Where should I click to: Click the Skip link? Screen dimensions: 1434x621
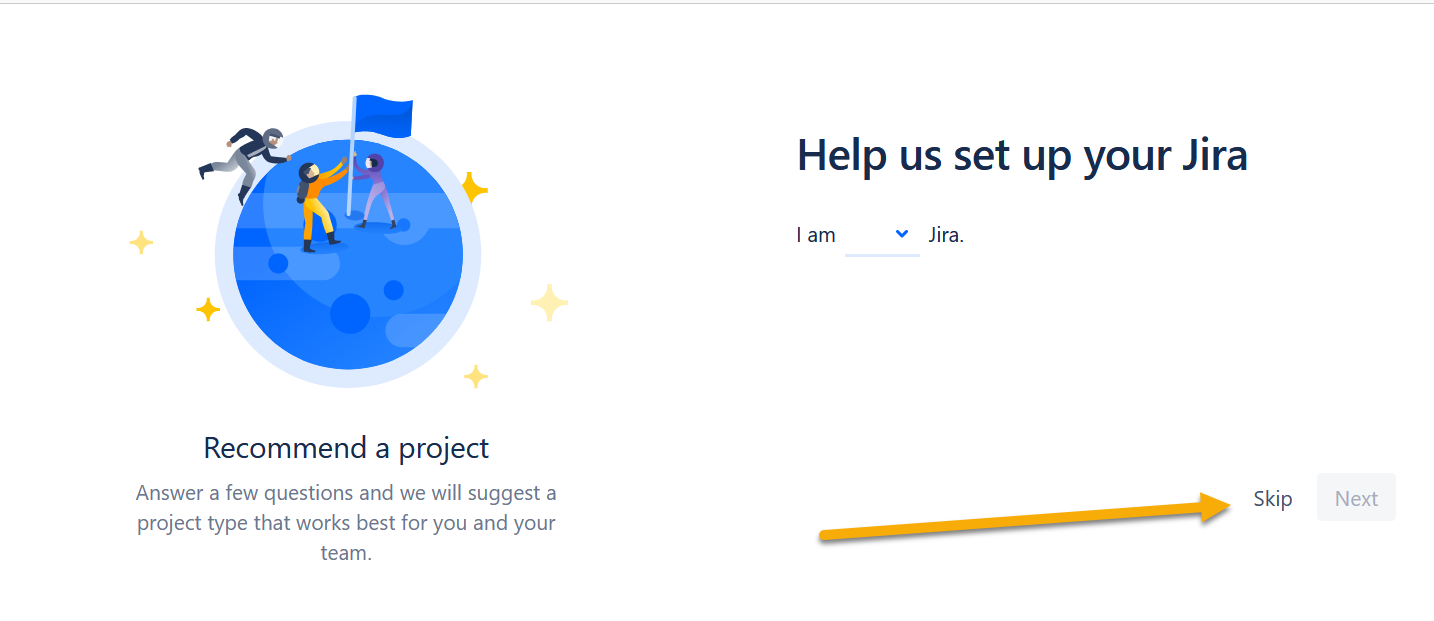(1272, 498)
